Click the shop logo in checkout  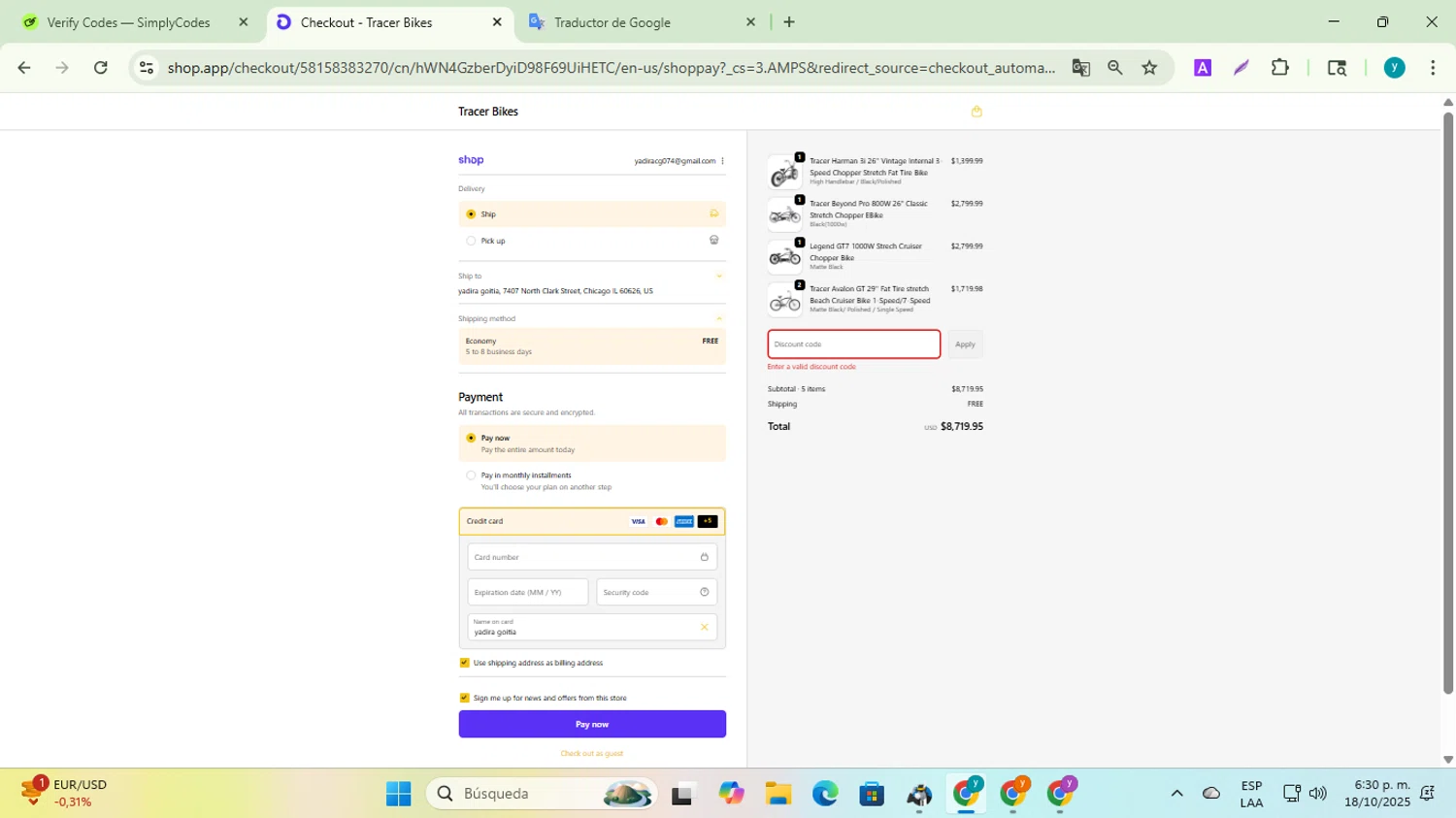coord(471,160)
